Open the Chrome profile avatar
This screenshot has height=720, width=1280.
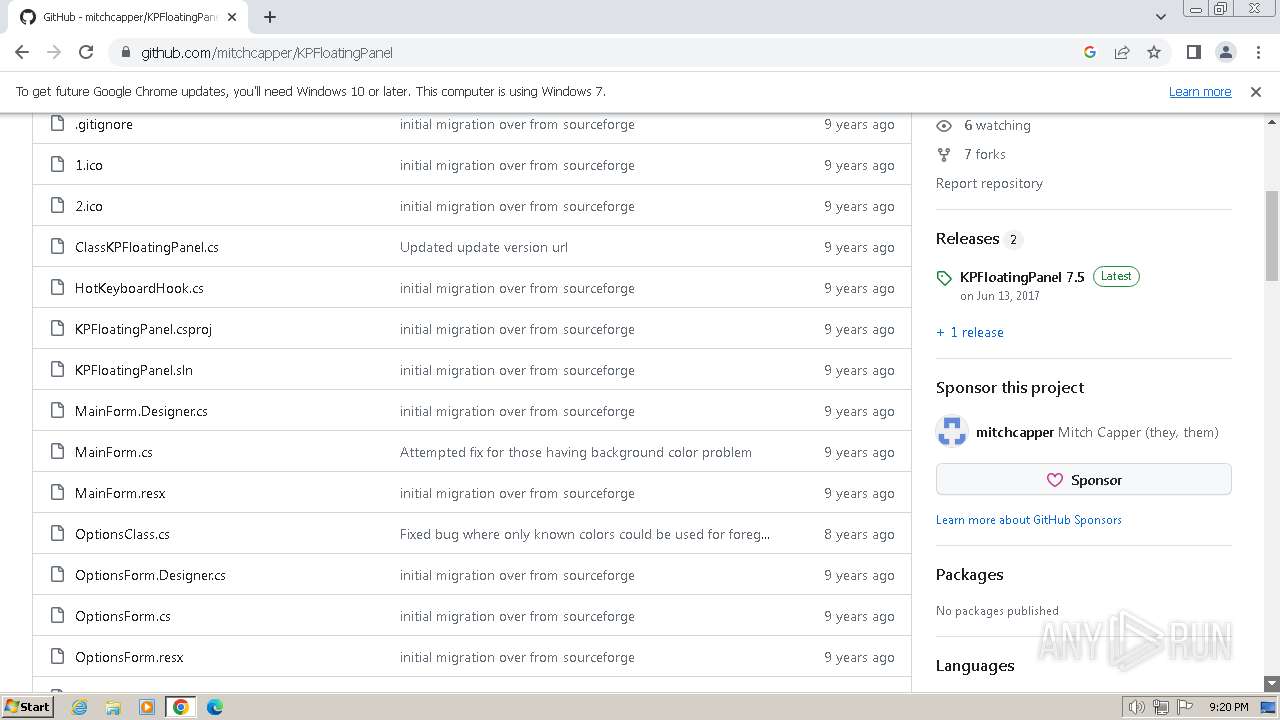(1225, 52)
